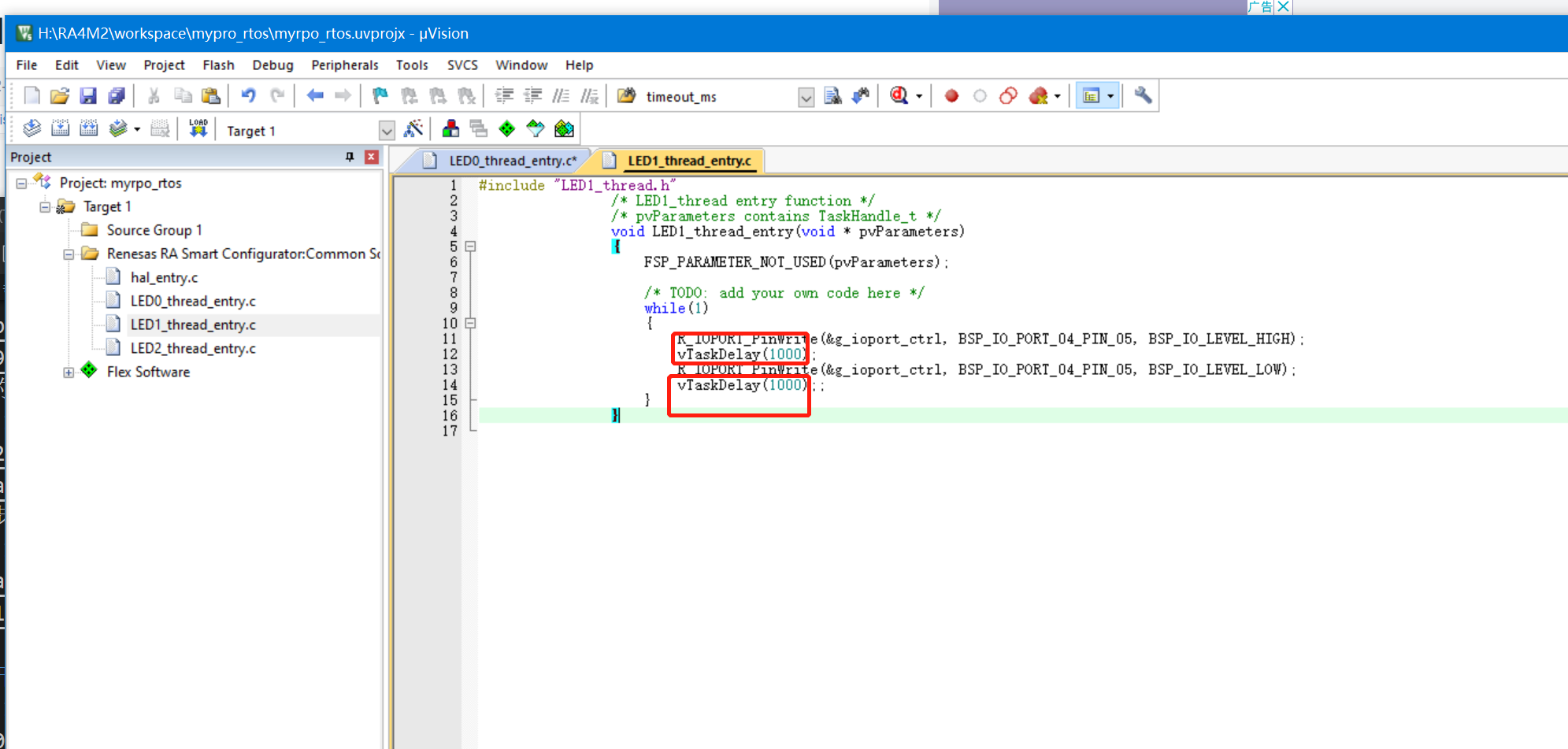Open Manage Project Items with the colored blocks icon
The height and width of the screenshot is (749, 1568).
tap(450, 129)
